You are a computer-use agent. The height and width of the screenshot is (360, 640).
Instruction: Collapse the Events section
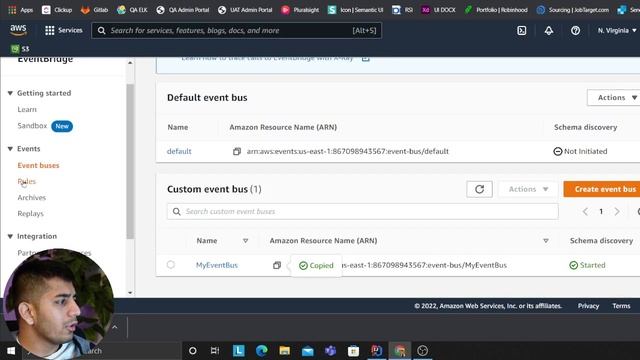(x=10, y=149)
